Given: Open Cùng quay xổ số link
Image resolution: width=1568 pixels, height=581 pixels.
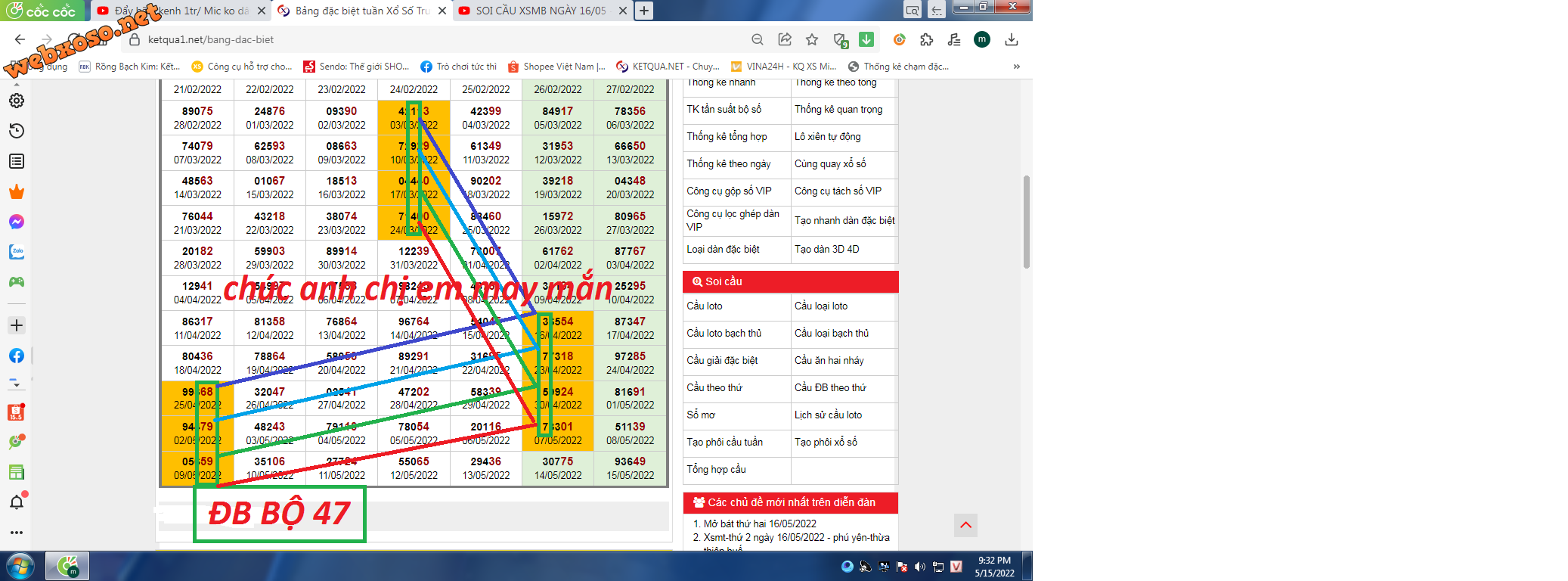Looking at the screenshot, I should [x=830, y=163].
